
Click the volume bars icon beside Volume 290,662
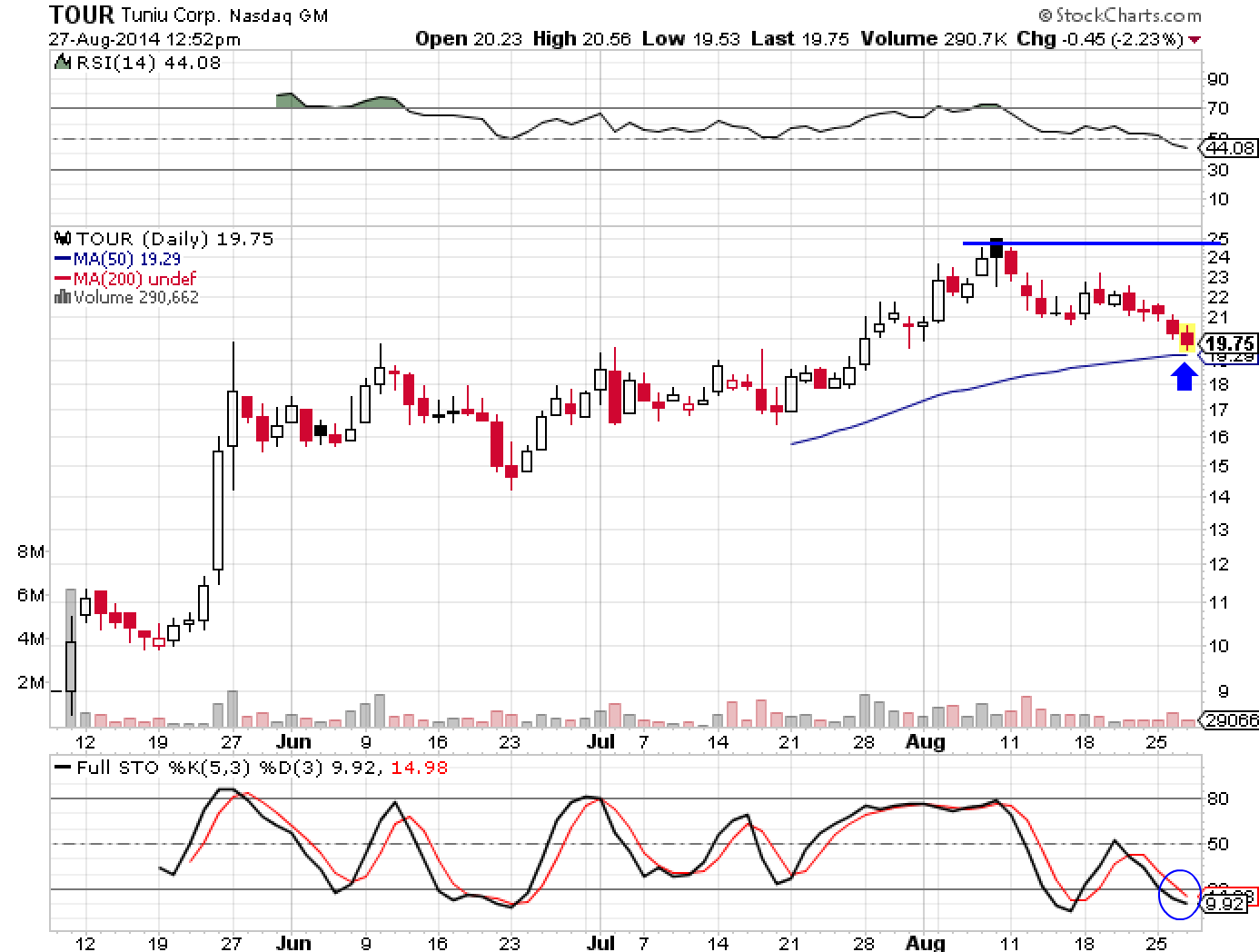tap(62, 297)
